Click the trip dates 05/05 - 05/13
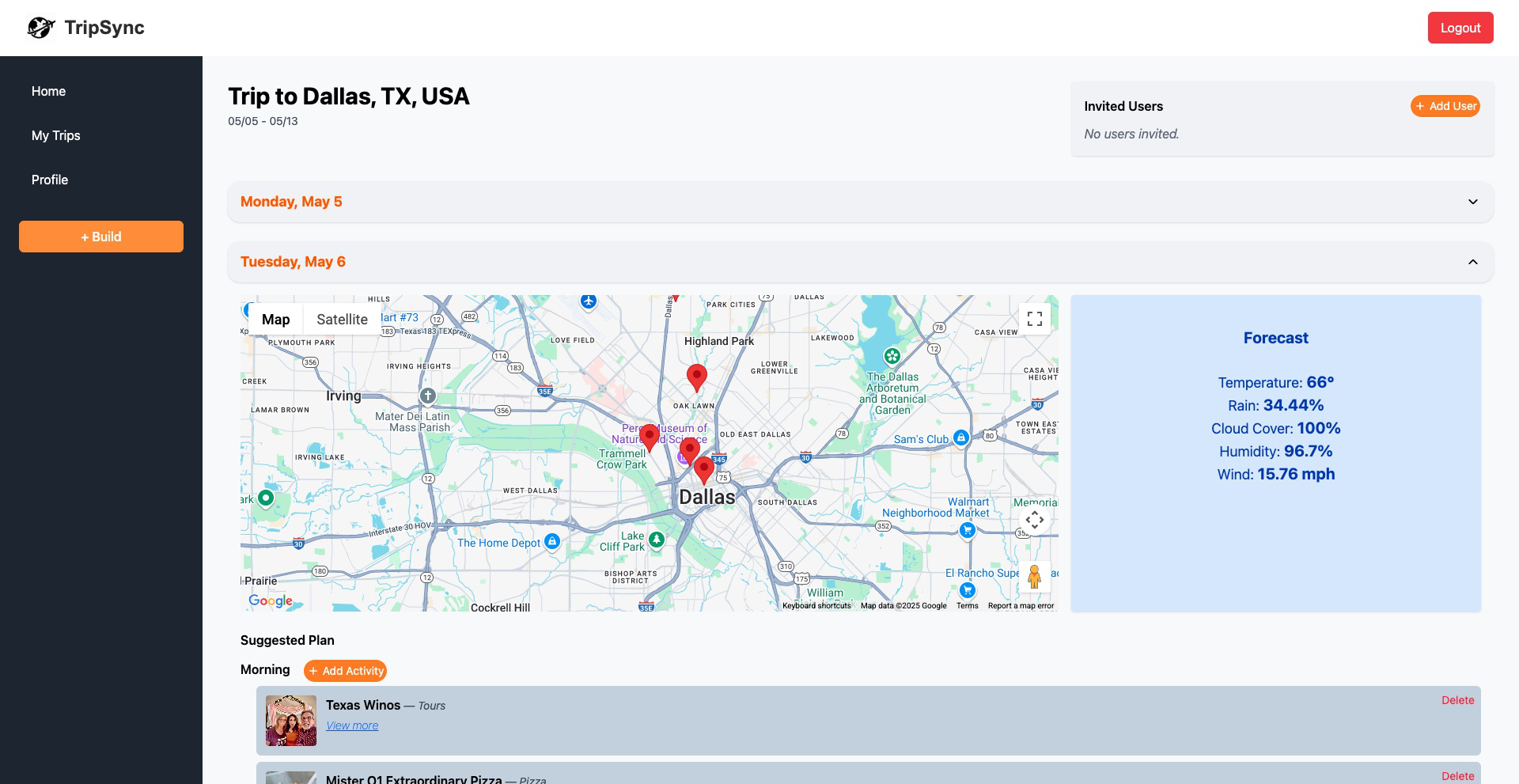Viewport: 1519px width, 784px height. [x=263, y=121]
